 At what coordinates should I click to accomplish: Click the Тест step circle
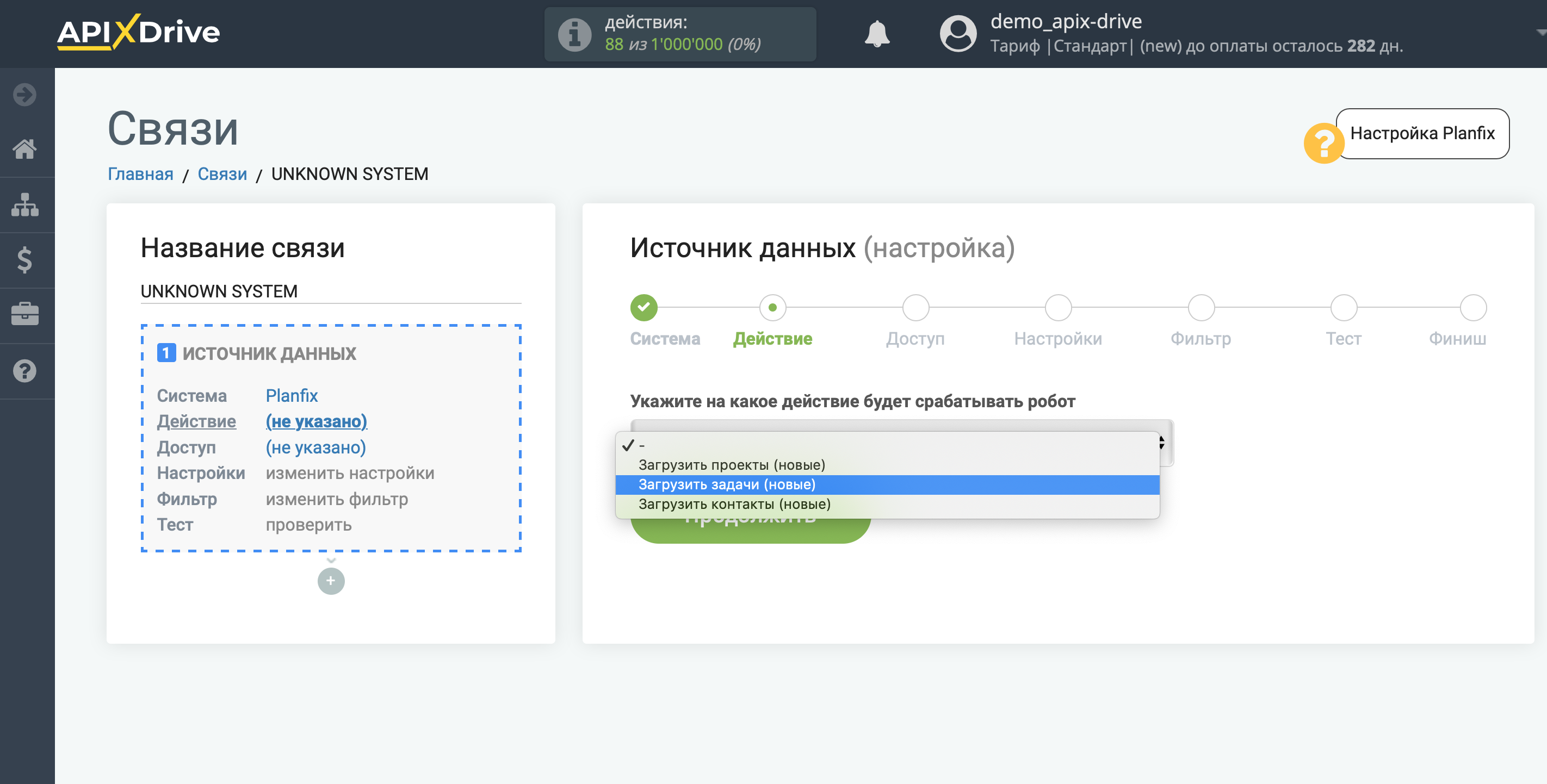(1344, 307)
